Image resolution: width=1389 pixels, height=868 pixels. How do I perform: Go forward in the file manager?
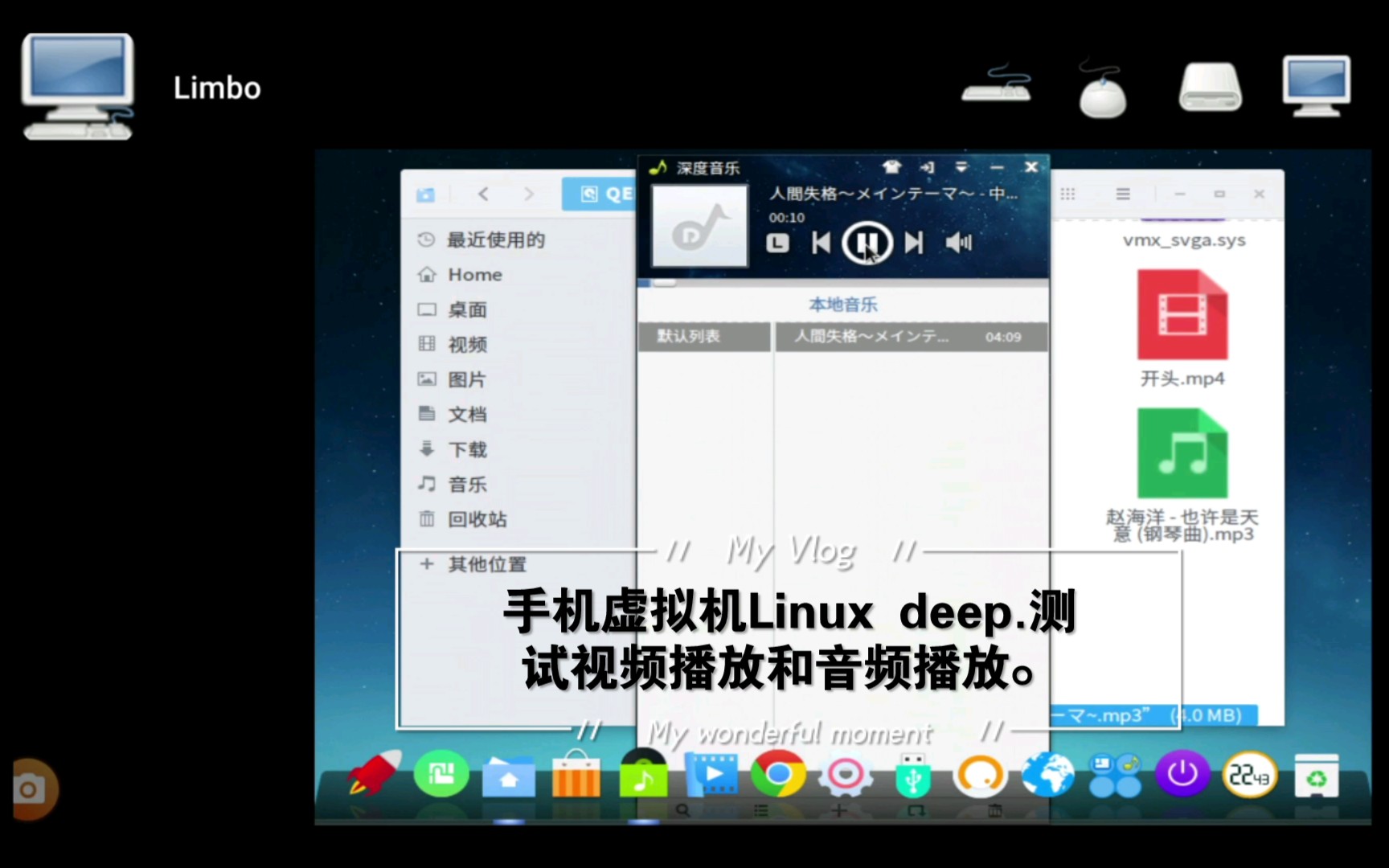pyautogui.click(x=528, y=194)
